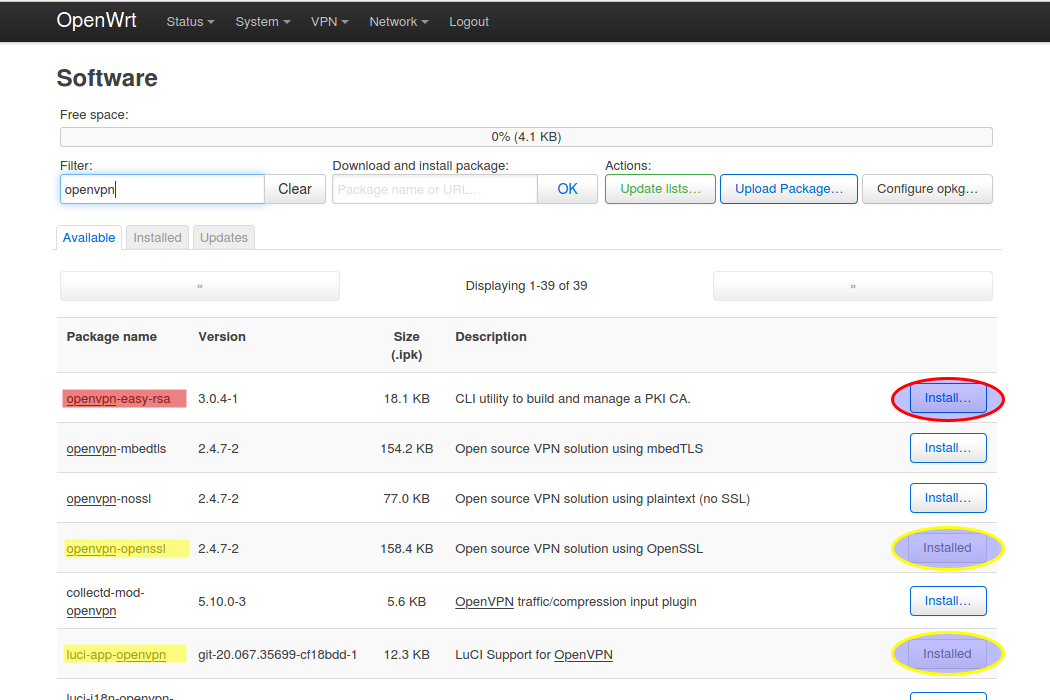This screenshot has height=700, width=1050.
Task: Click version 3.0.4-1 cell
Action: point(218,399)
